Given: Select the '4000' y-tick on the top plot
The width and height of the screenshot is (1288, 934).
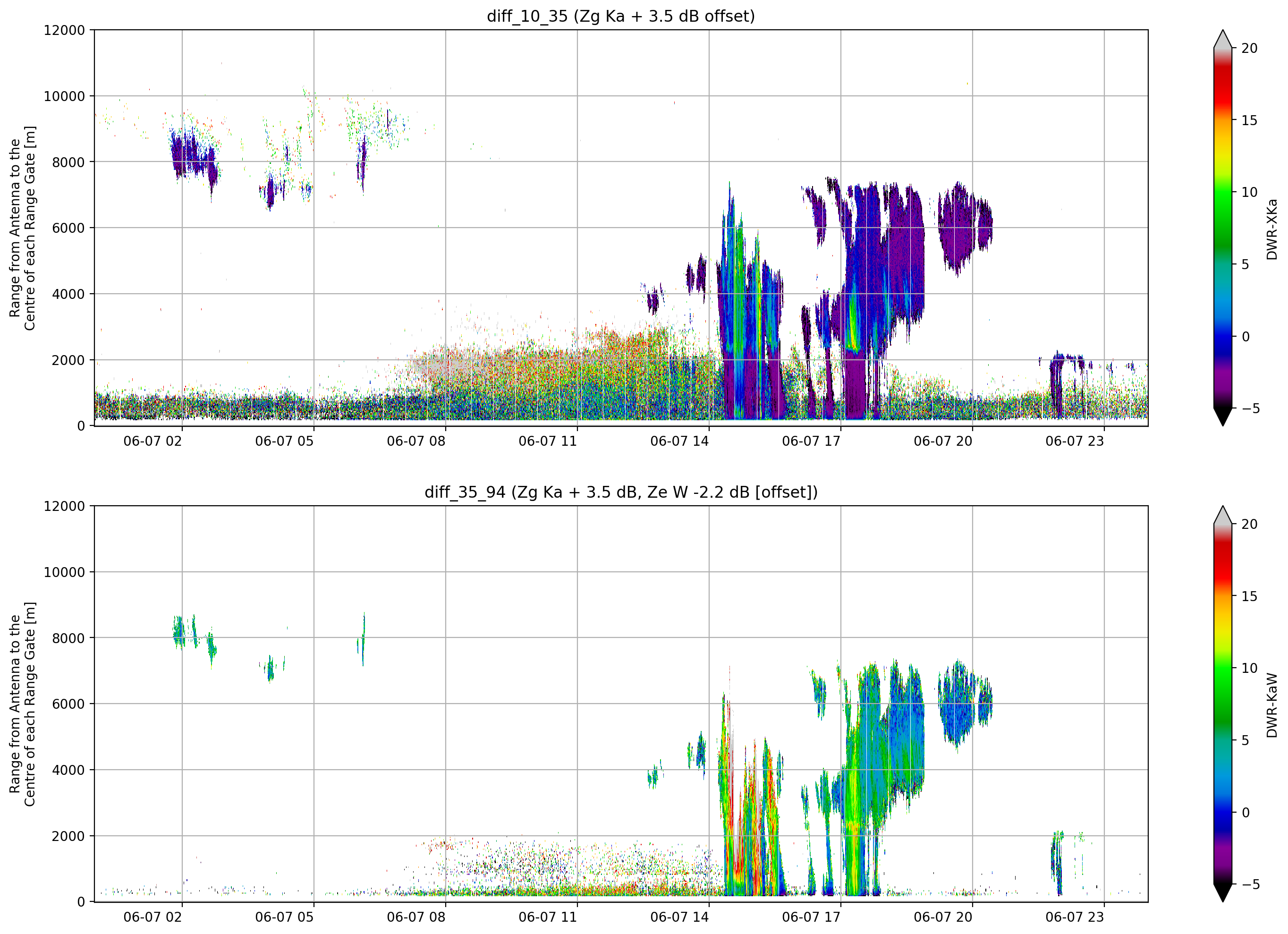Looking at the screenshot, I should pos(68,294).
